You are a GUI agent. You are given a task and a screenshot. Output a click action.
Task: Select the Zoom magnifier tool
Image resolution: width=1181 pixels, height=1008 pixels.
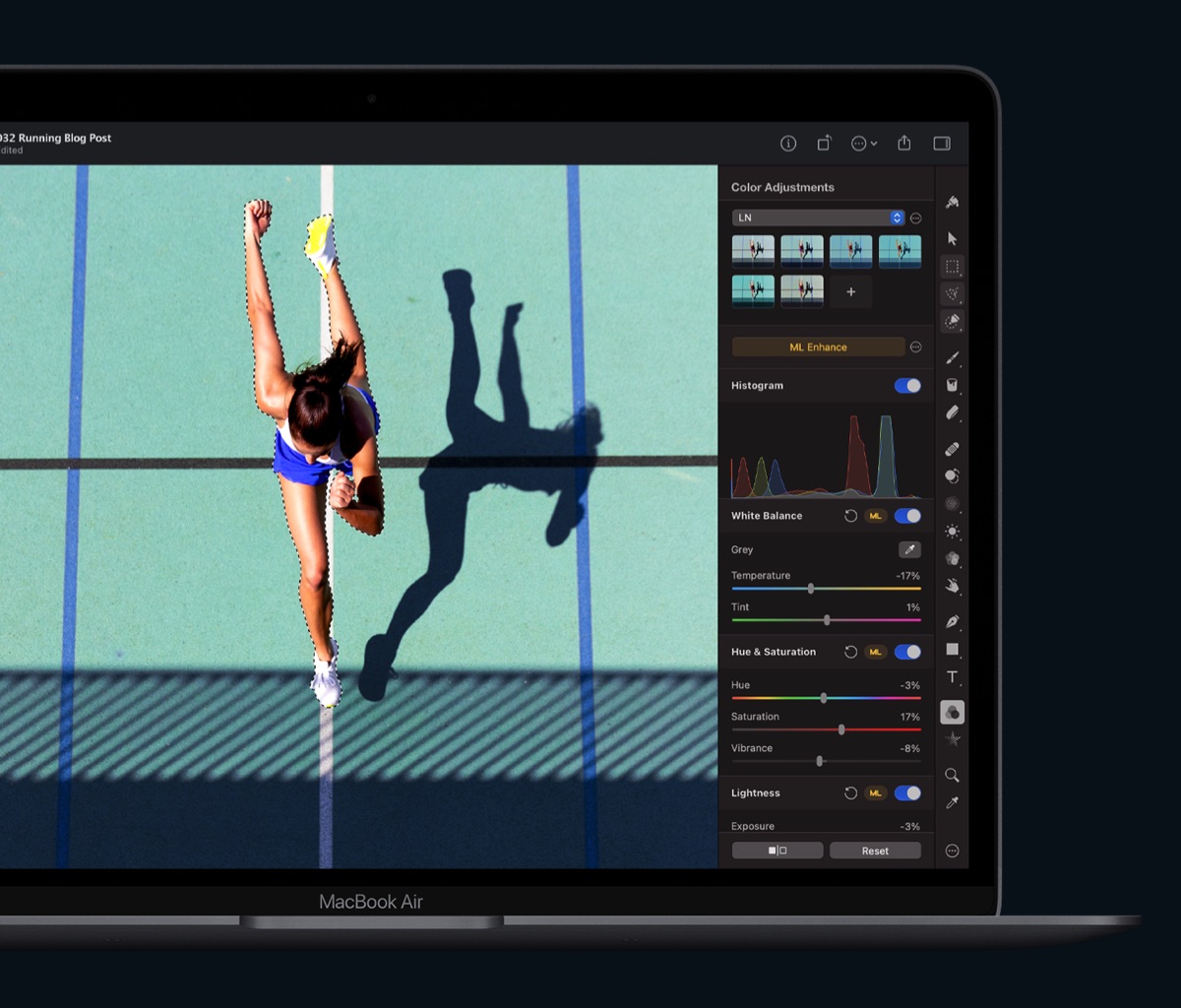click(952, 776)
